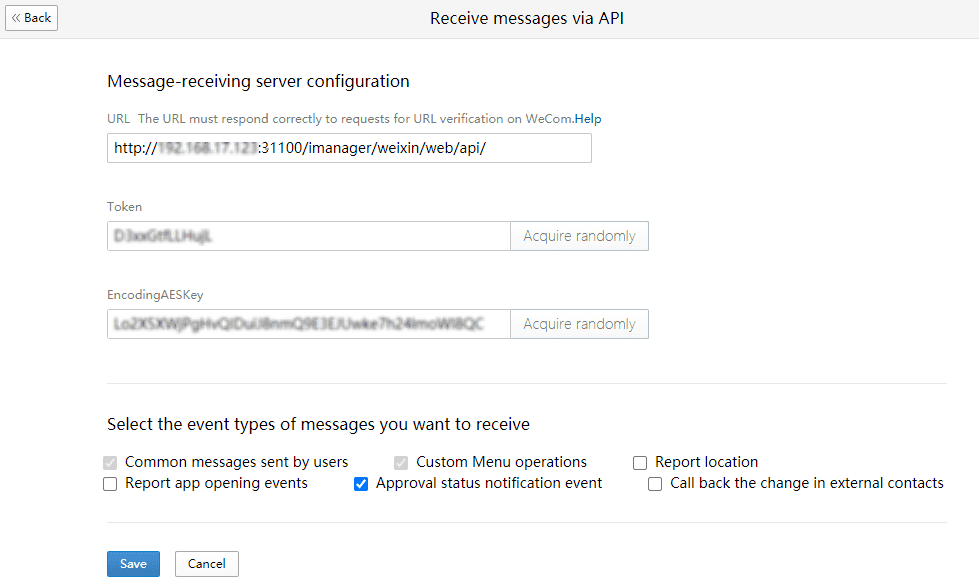Screen dimensions: 979x587
Task: Focus the EncodingAESKey text field
Action: click(308, 324)
